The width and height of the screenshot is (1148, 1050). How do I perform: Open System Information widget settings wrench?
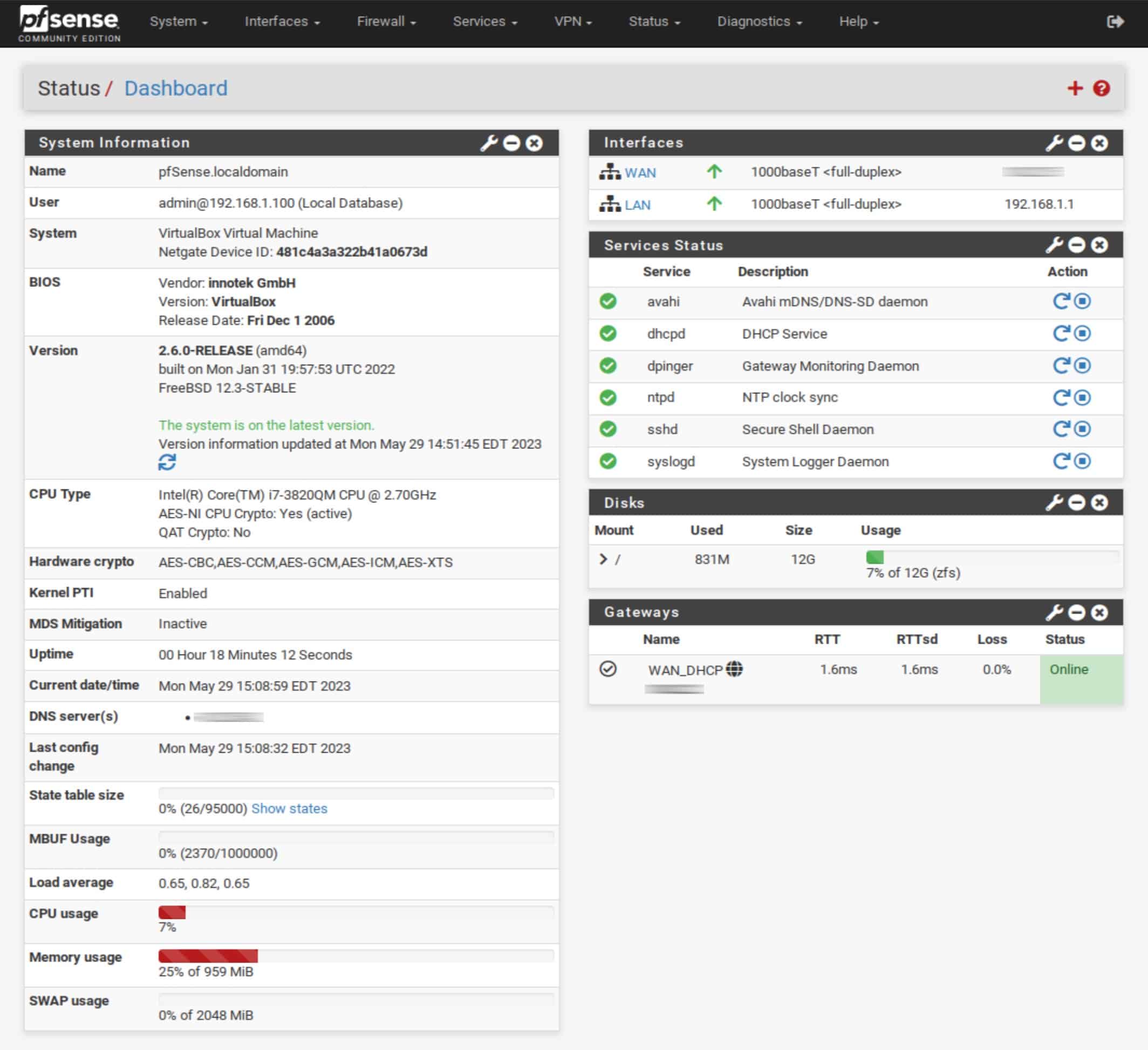tap(489, 143)
